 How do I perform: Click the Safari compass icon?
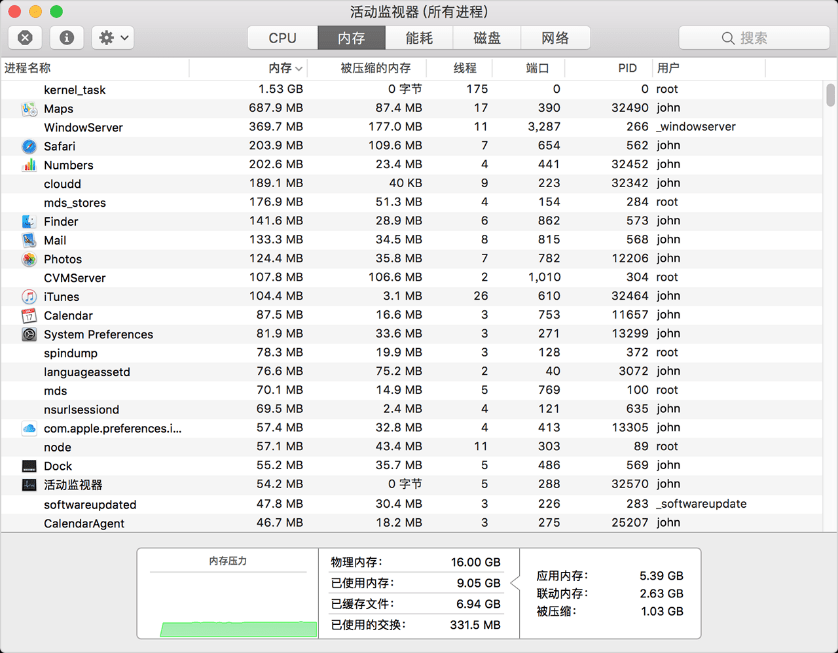[x=29, y=146]
